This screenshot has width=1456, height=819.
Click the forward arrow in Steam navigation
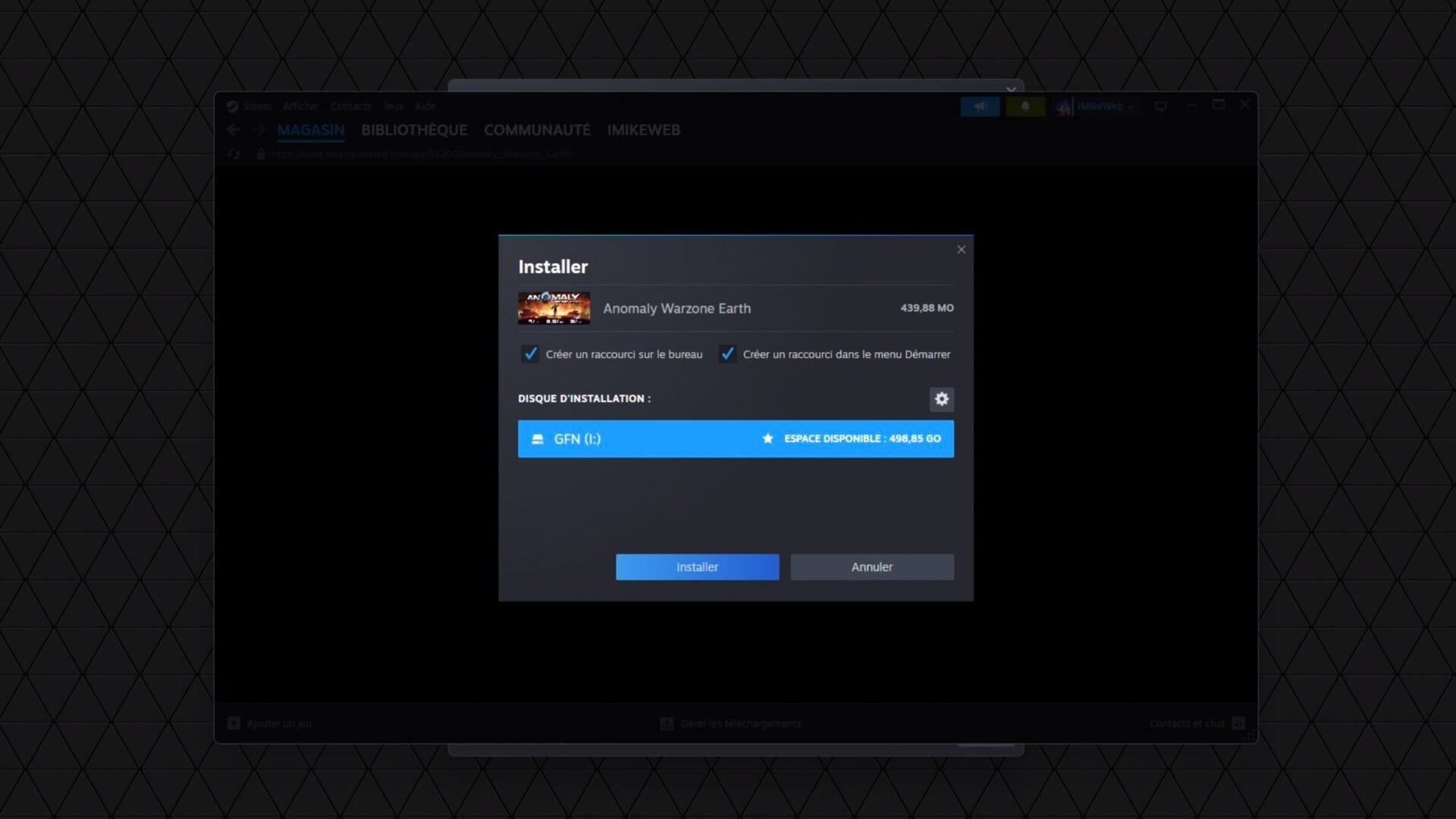259,130
